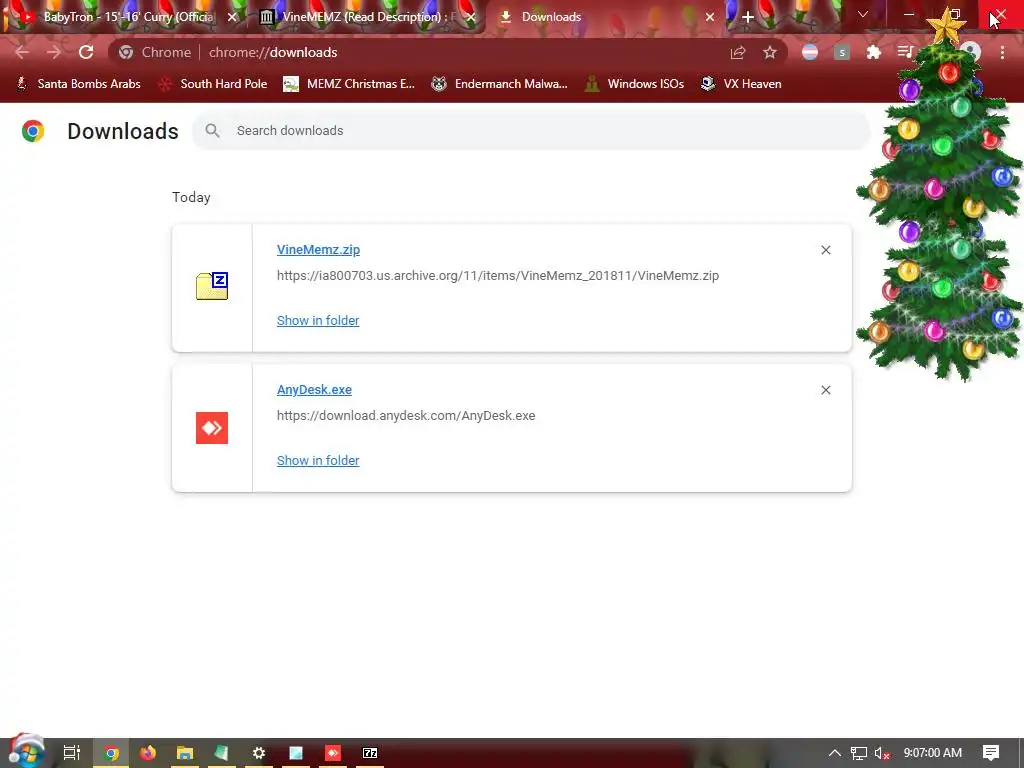Close the BabyTron tab

pos(232,17)
